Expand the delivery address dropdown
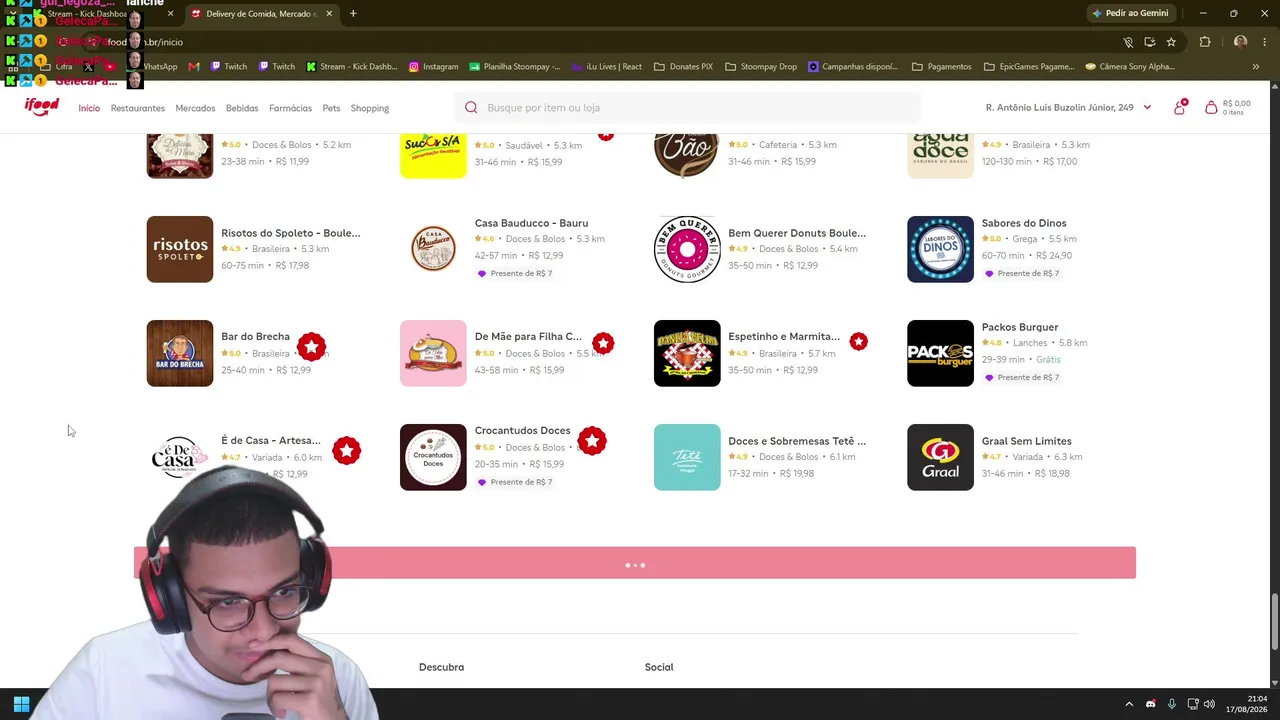 1147,108
